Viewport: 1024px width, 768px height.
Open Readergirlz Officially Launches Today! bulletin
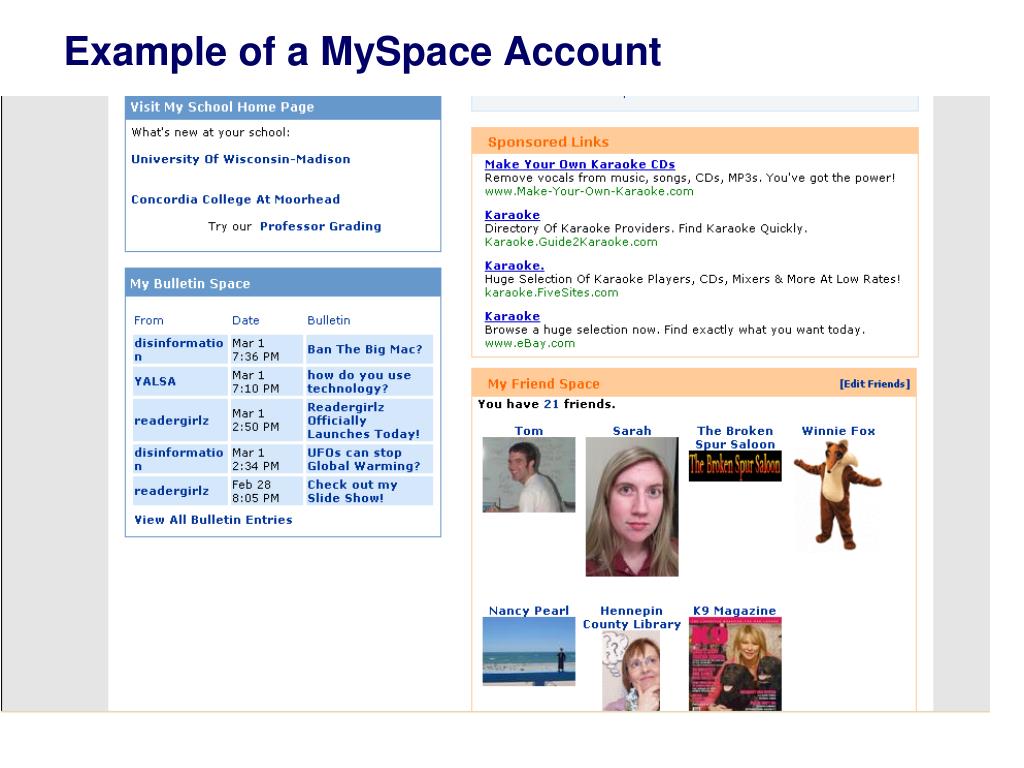coord(364,421)
